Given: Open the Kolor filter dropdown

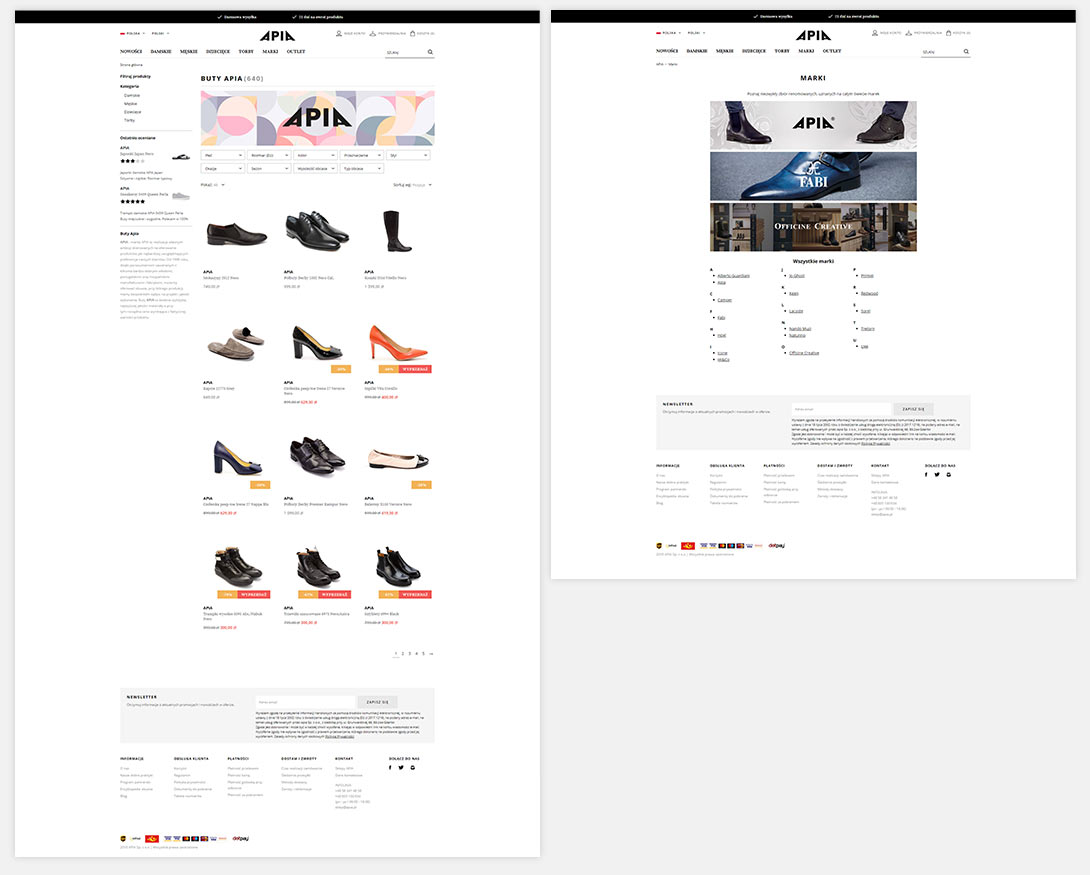Looking at the screenshot, I should [315, 156].
